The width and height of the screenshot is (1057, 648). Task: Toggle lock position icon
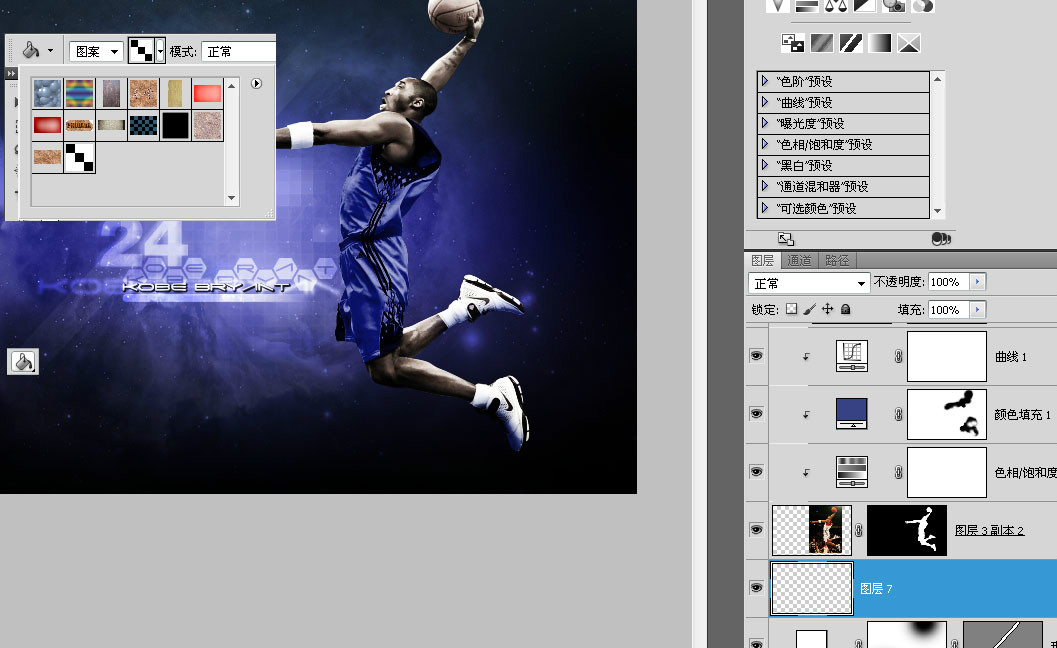coord(827,309)
